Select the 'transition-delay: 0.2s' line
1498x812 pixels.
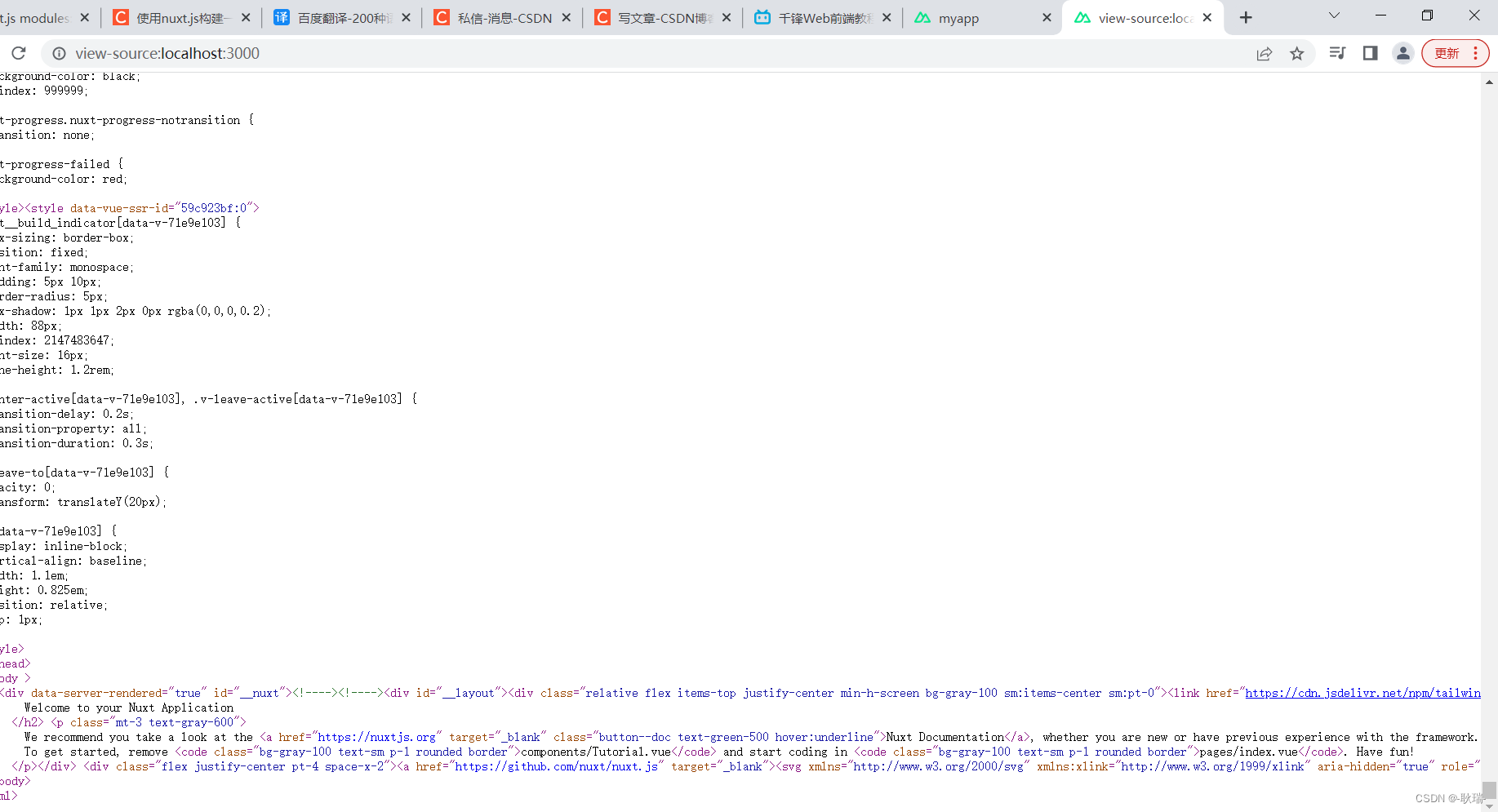[67, 414]
